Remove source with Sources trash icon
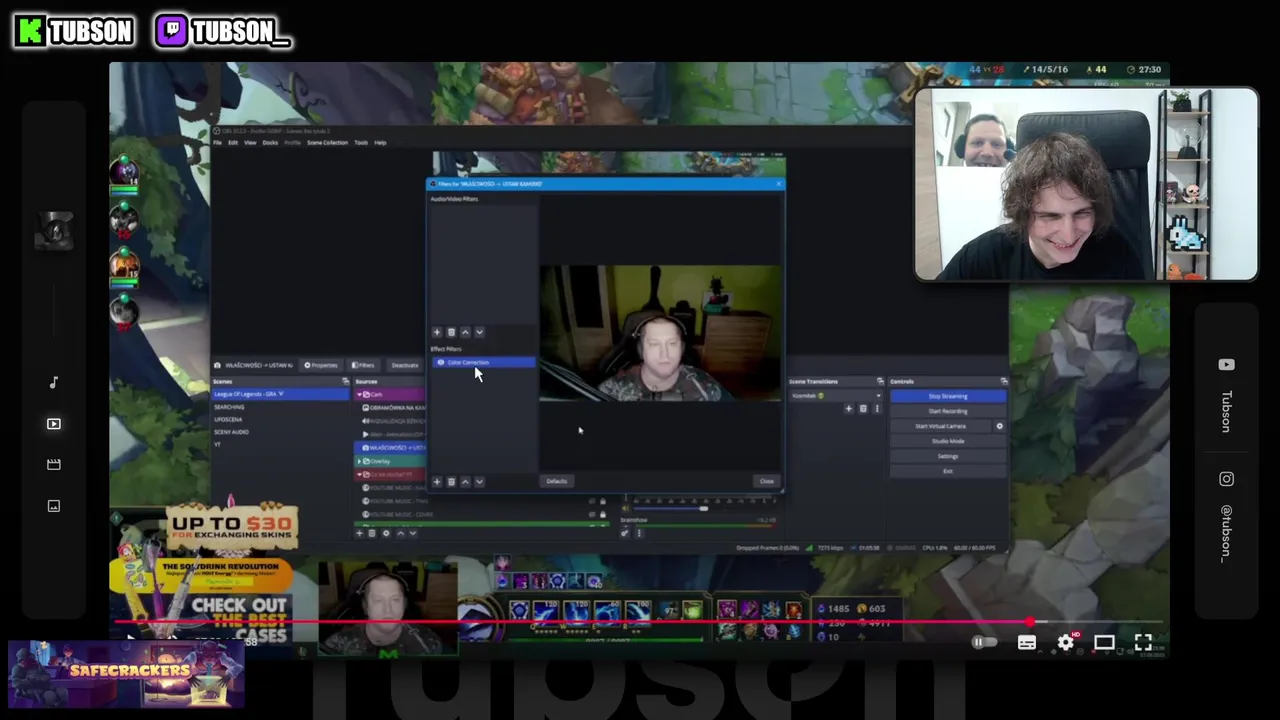Screen dimensions: 1280x720 point(372,533)
